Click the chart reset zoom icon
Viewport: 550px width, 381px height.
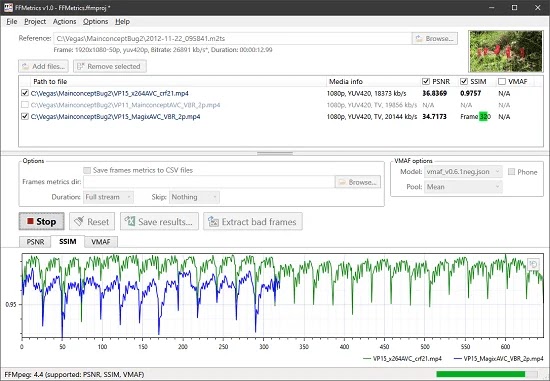(534, 264)
